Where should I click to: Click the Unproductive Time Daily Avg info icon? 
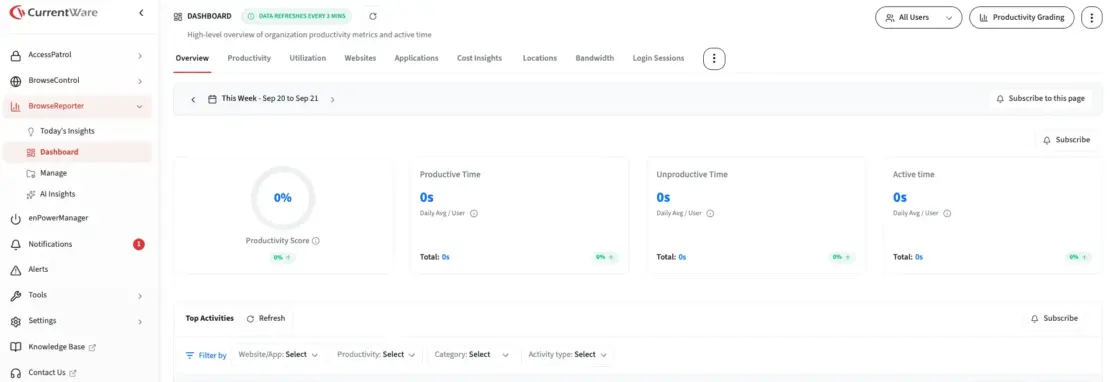[710, 213]
